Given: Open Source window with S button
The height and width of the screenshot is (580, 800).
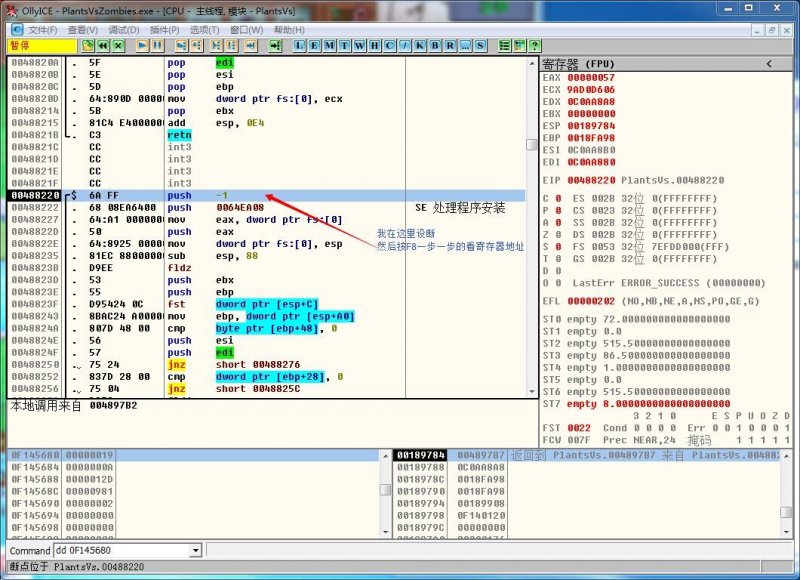Looking at the screenshot, I should pos(480,46).
